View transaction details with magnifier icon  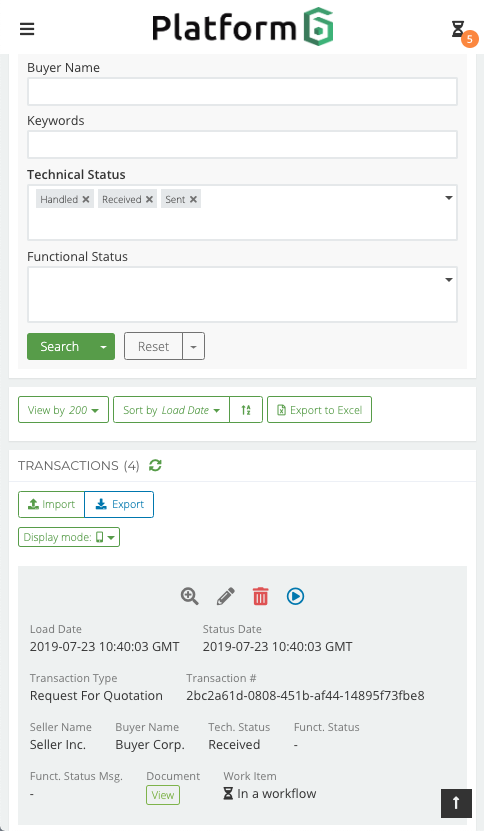(x=189, y=596)
